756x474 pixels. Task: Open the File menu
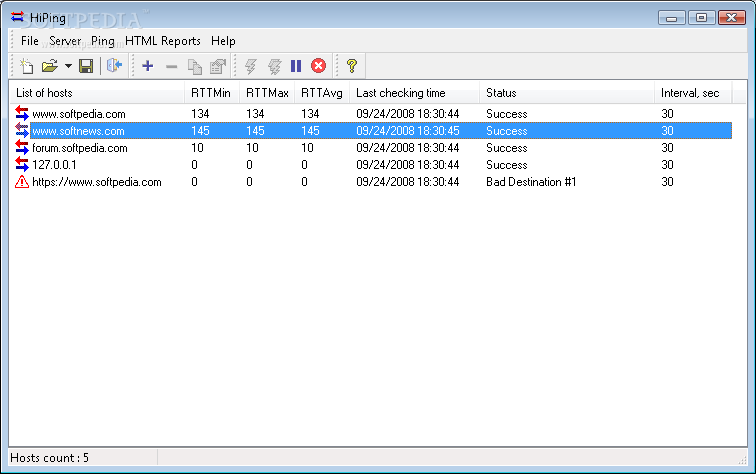(29, 41)
